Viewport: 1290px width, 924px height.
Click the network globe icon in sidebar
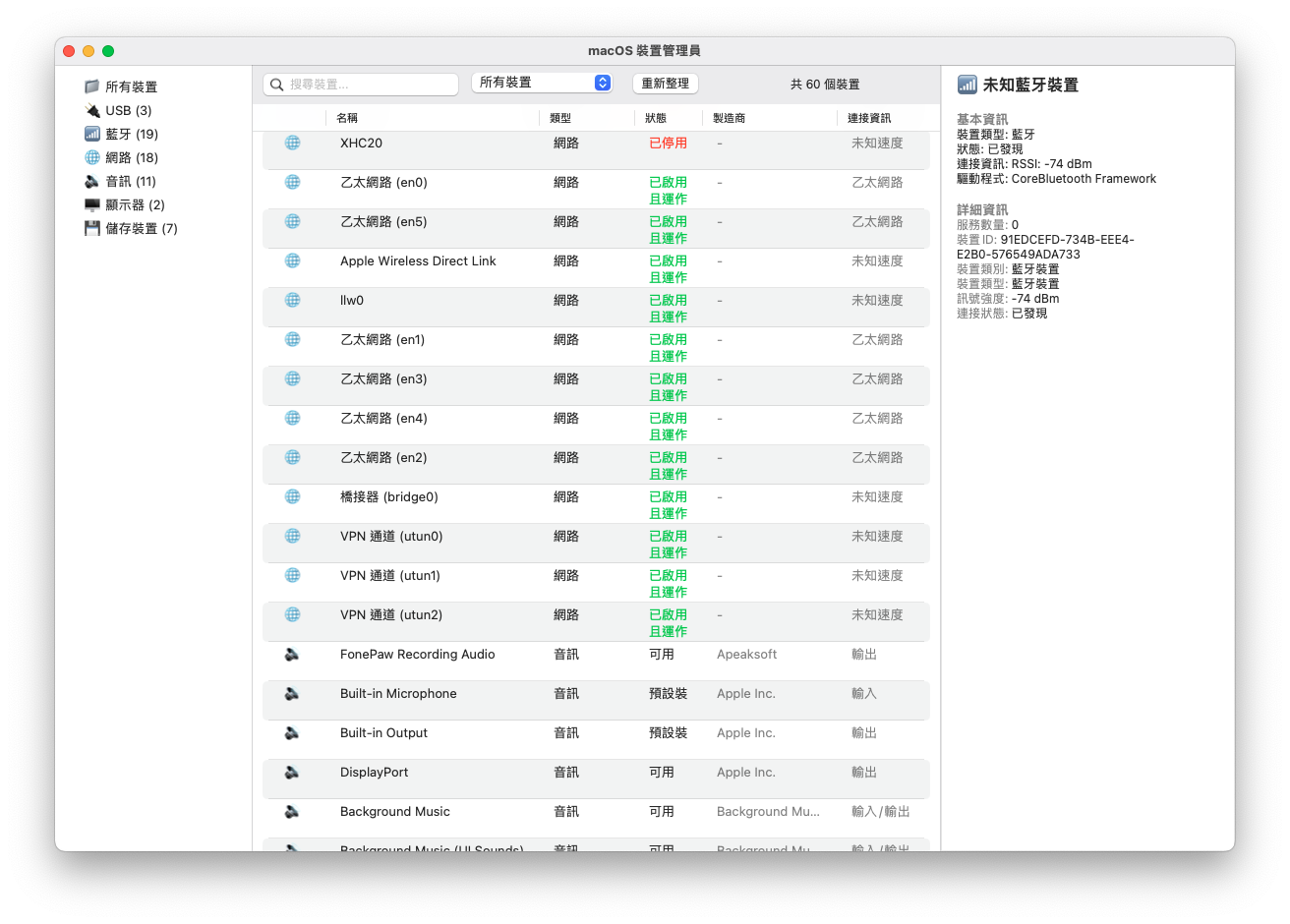(92, 158)
